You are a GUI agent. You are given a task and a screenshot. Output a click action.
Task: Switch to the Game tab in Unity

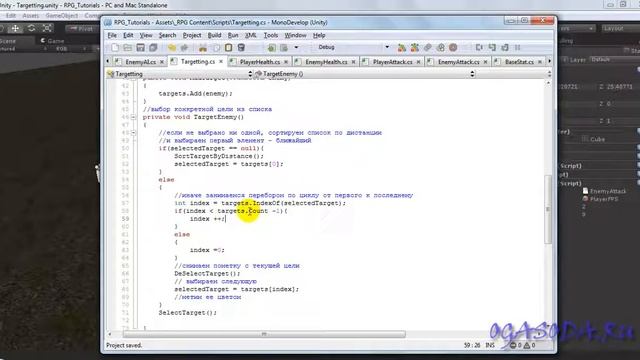click(x=52, y=41)
